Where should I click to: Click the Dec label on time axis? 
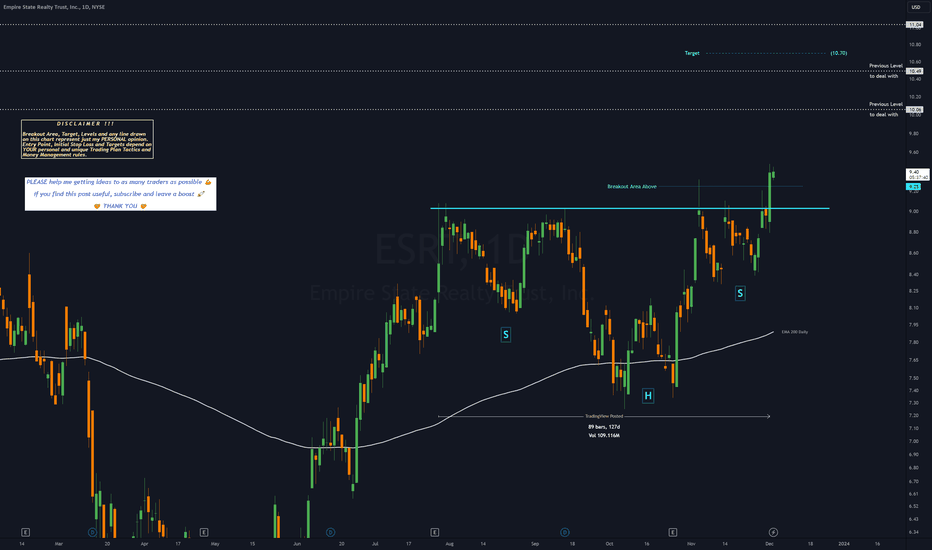coord(769,543)
